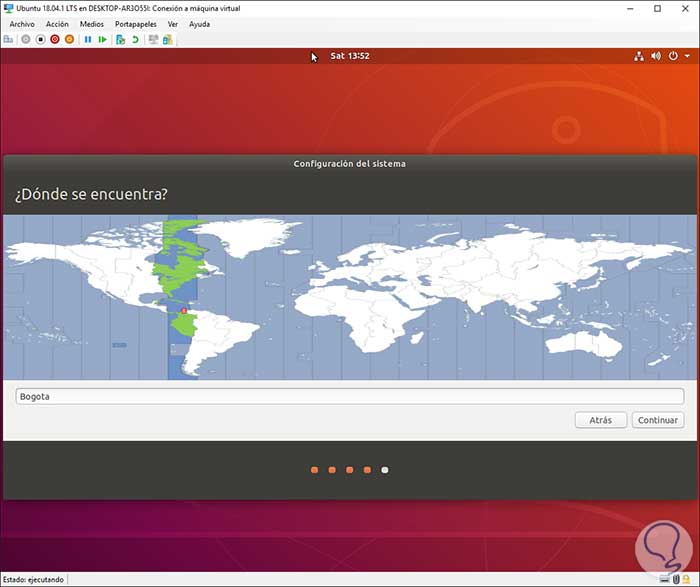Screen dimensions: 700x587
Task: Open the Archivo menu
Action: [22, 24]
